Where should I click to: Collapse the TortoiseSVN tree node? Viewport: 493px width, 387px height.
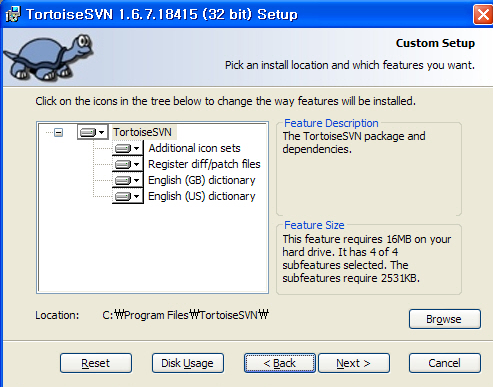pyautogui.click(x=59, y=132)
